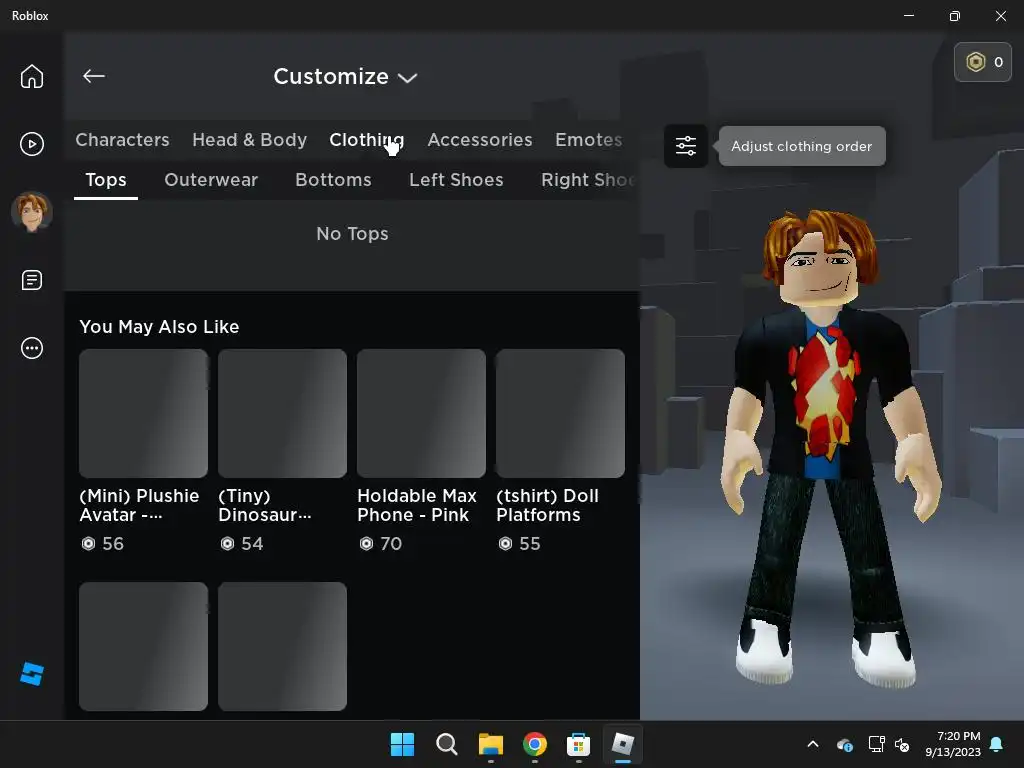
Task: Open the Roblox Home sidebar icon
Action: (x=31, y=76)
